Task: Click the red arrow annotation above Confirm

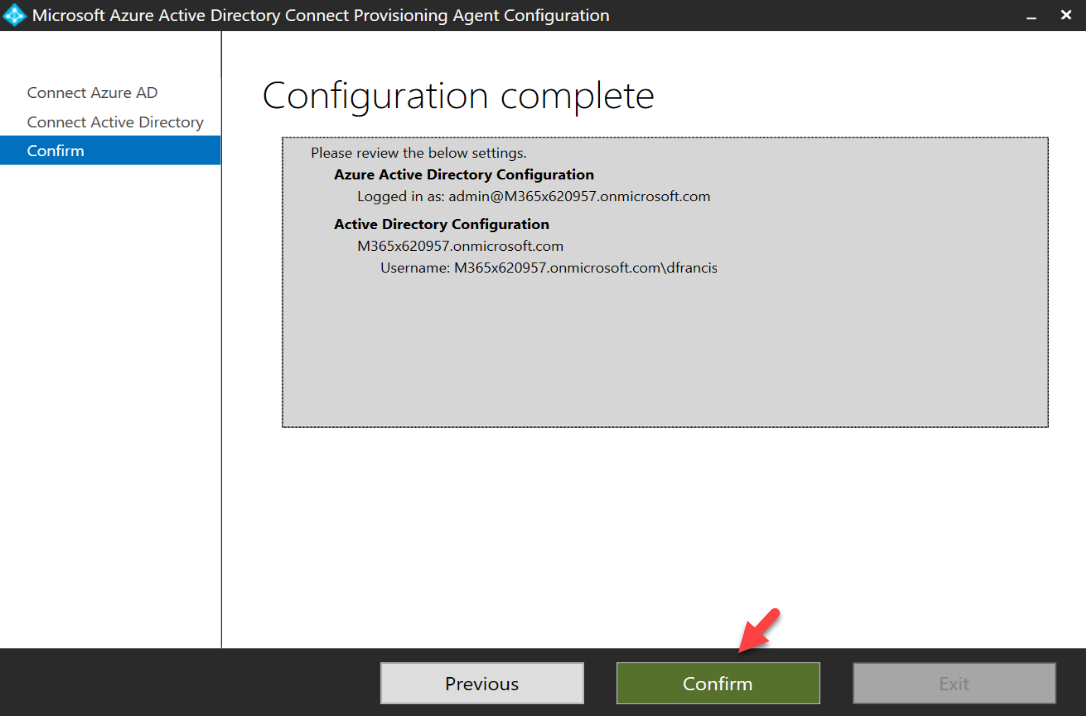Action: [x=760, y=630]
